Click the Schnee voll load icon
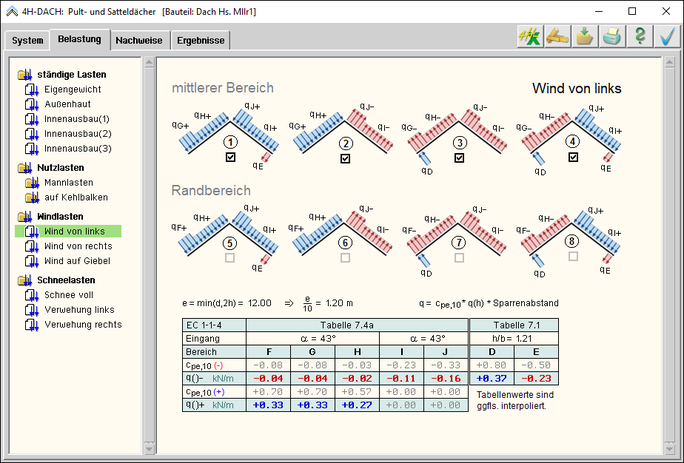Image resolution: width=684 pixels, height=463 pixels. 31,295
